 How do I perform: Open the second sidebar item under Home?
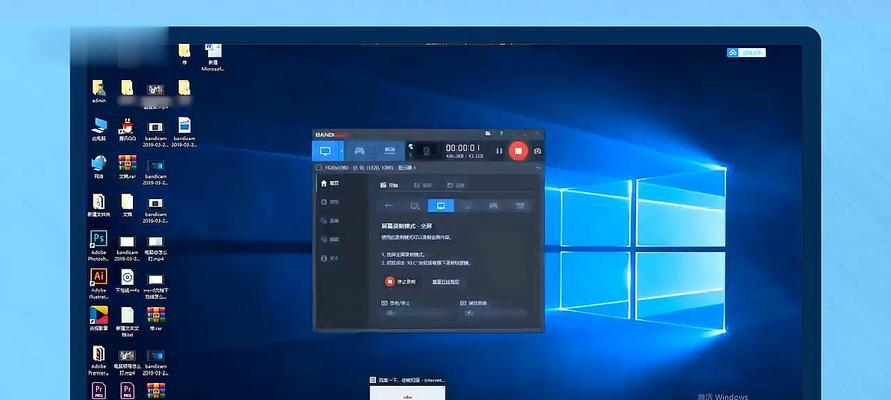[x=329, y=202]
